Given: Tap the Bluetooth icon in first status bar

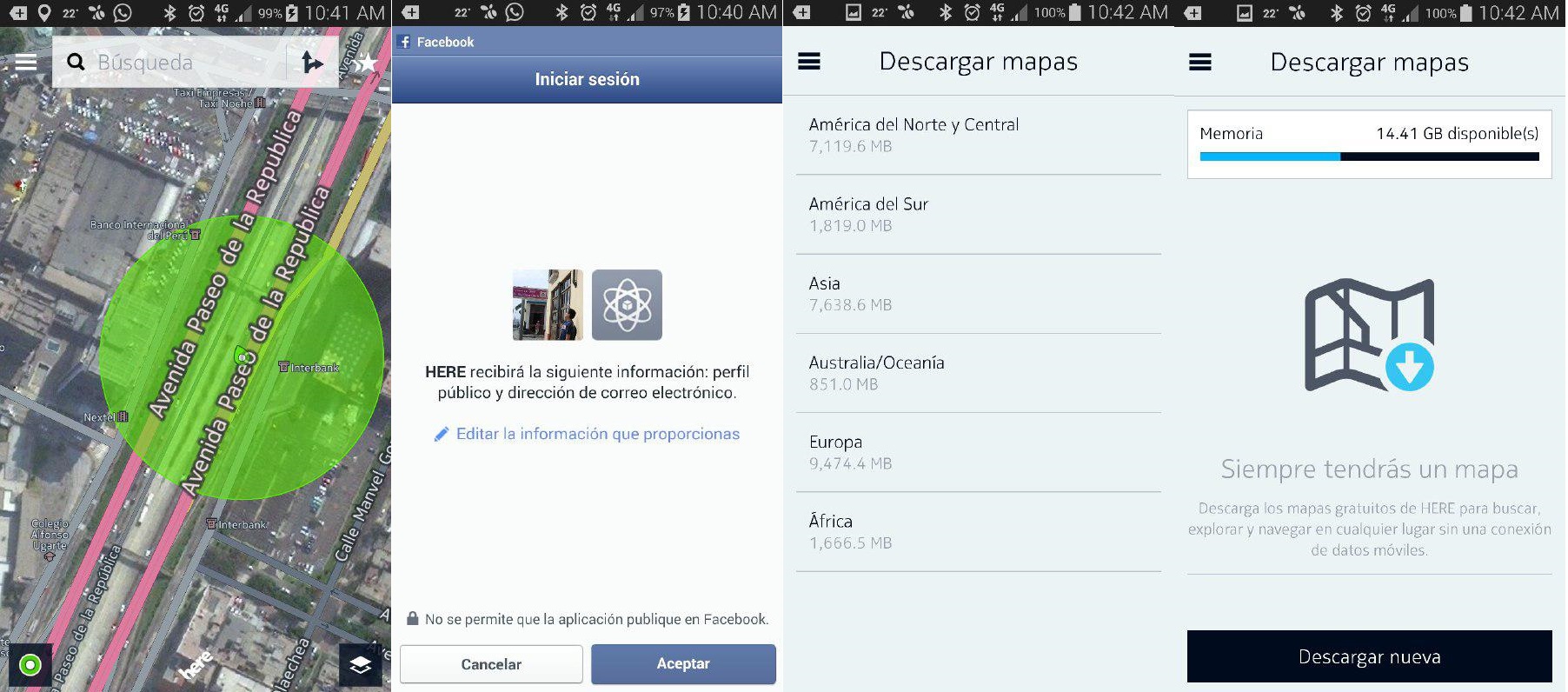Looking at the screenshot, I should click(x=170, y=13).
